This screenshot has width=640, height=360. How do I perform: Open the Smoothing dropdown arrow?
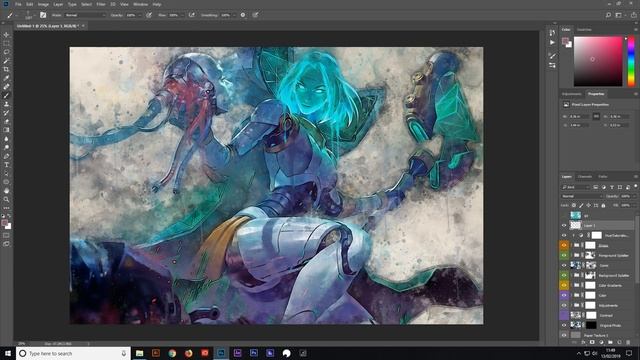[234, 15]
